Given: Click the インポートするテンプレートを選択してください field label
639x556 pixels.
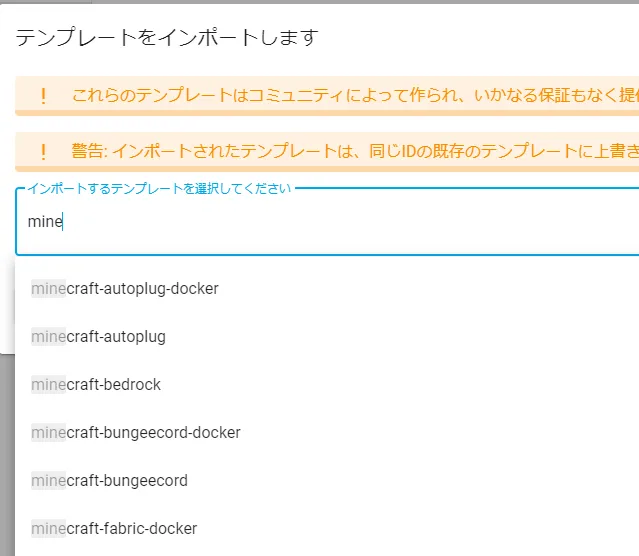Looking at the screenshot, I should (158, 188).
